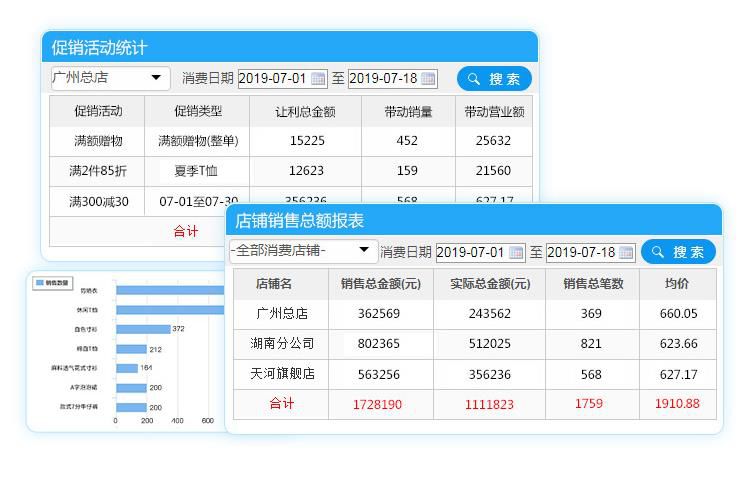Viewport: 751px width, 477px height.
Task: Click the 销售数量 legend swatch in chart
Action: (x=40, y=282)
